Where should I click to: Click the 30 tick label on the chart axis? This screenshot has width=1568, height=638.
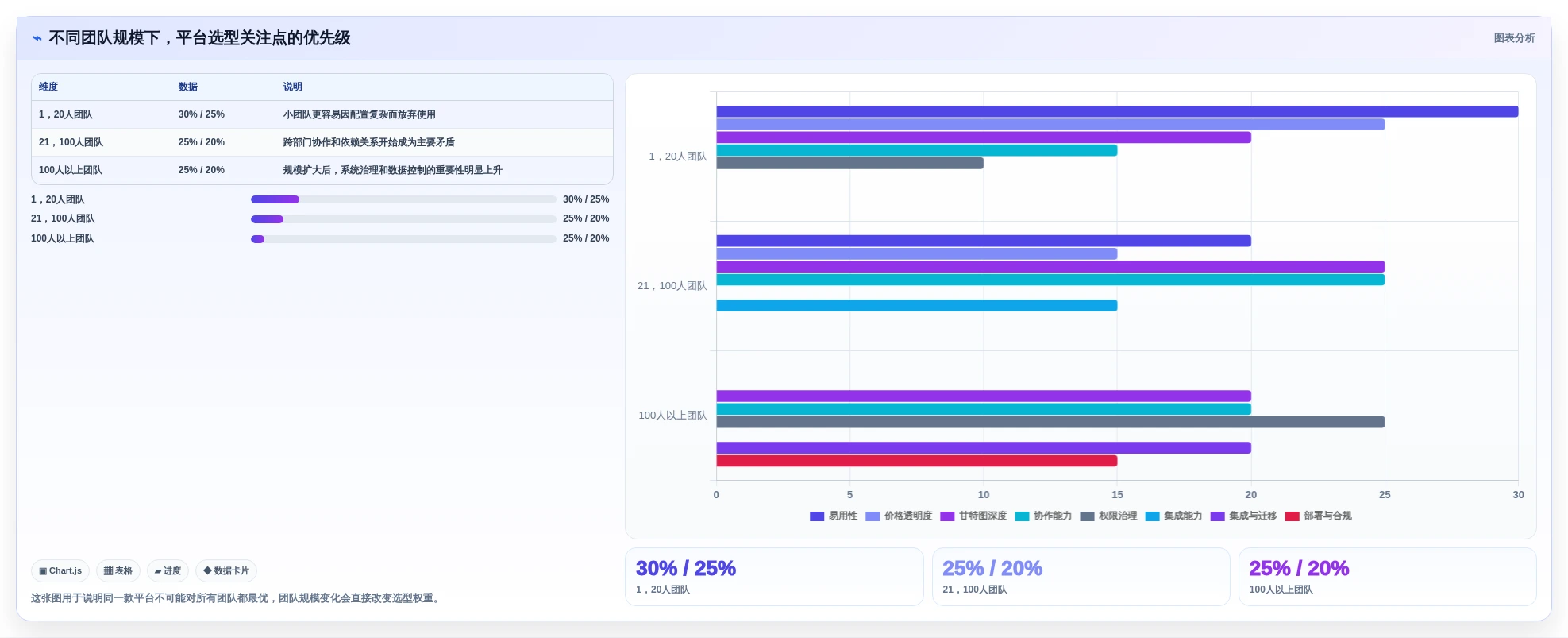(x=1518, y=495)
